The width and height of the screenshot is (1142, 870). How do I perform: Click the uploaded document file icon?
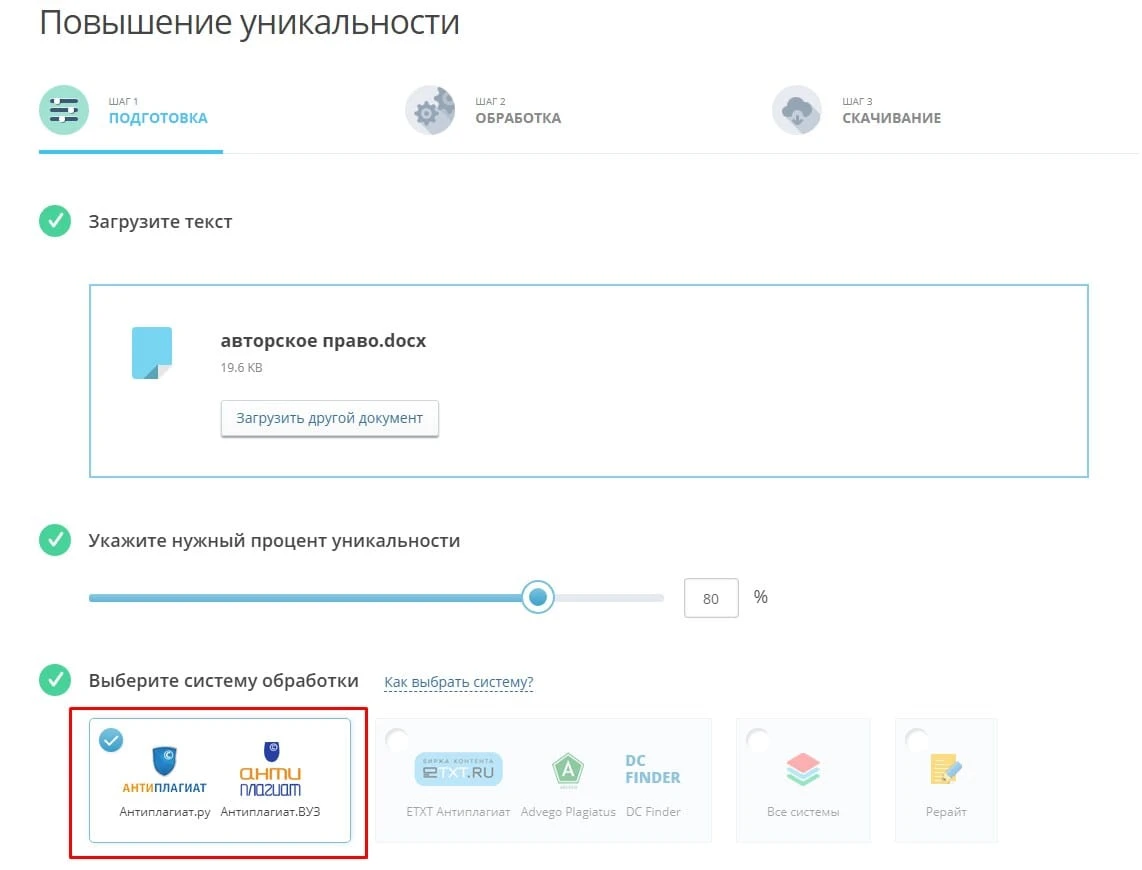[152, 352]
